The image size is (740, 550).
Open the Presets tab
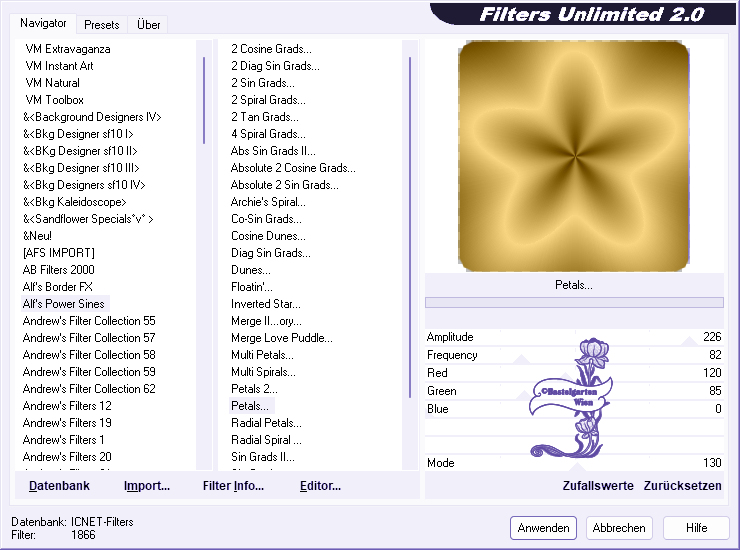point(101,25)
